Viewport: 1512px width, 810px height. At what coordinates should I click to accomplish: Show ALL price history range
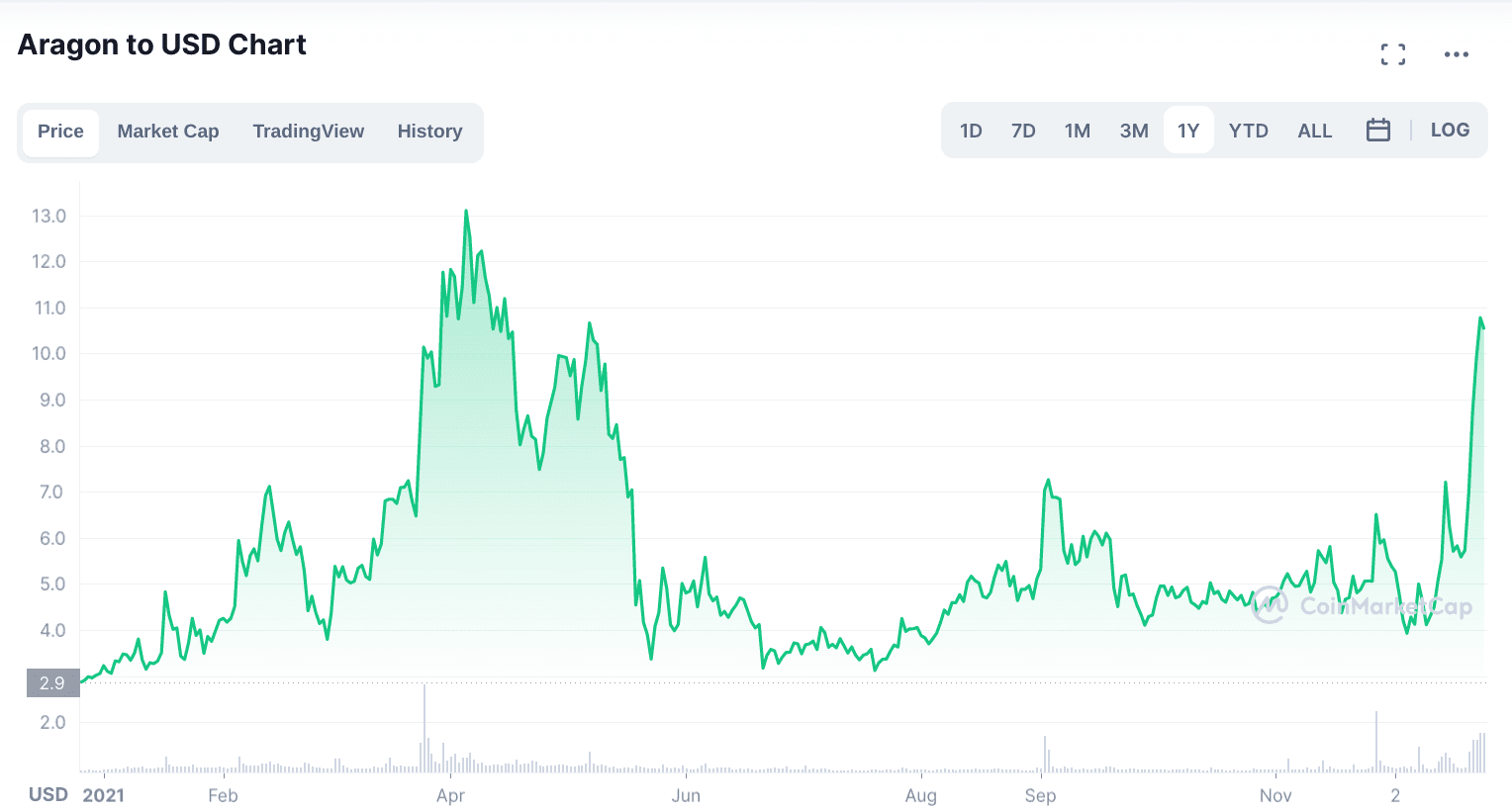(1314, 131)
